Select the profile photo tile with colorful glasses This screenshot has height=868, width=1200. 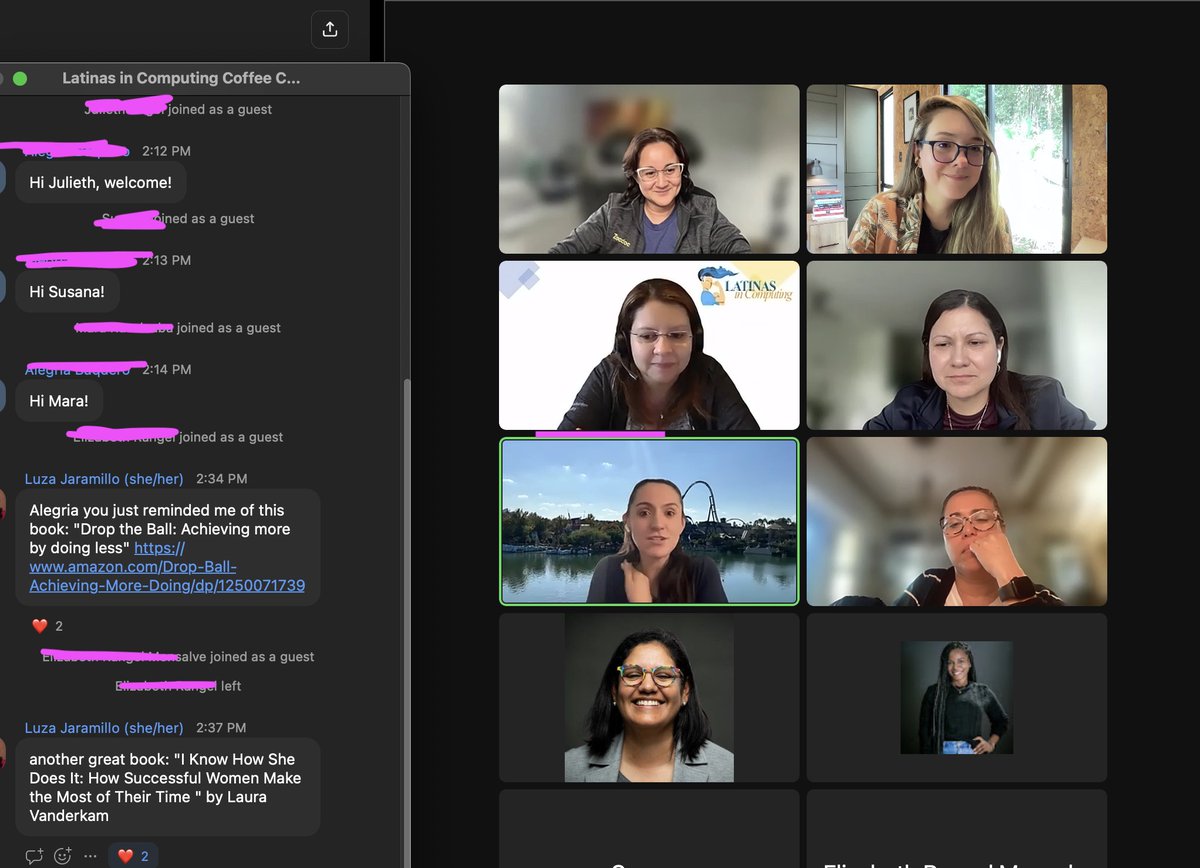649,697
